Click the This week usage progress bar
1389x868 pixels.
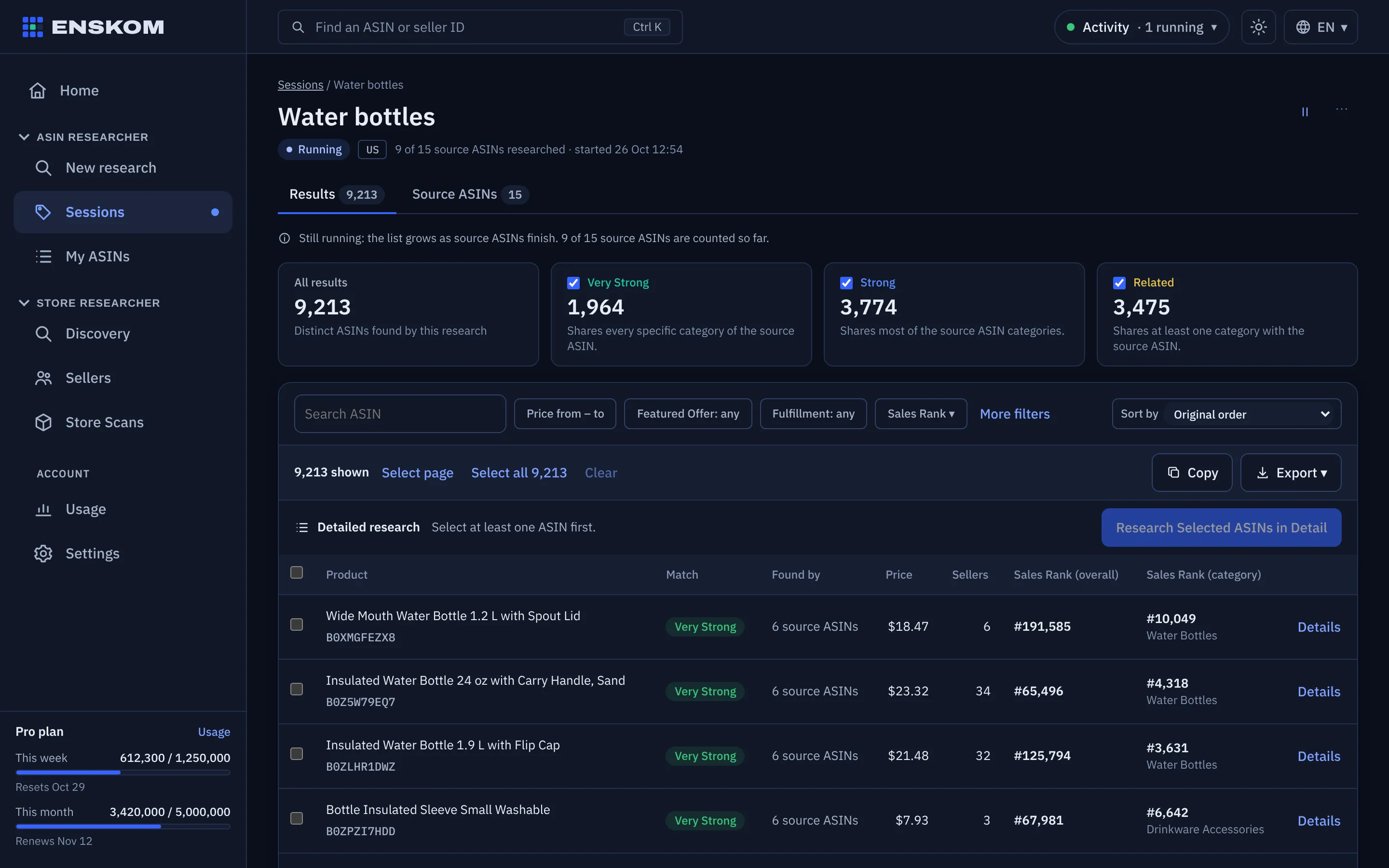coord(123,773)
